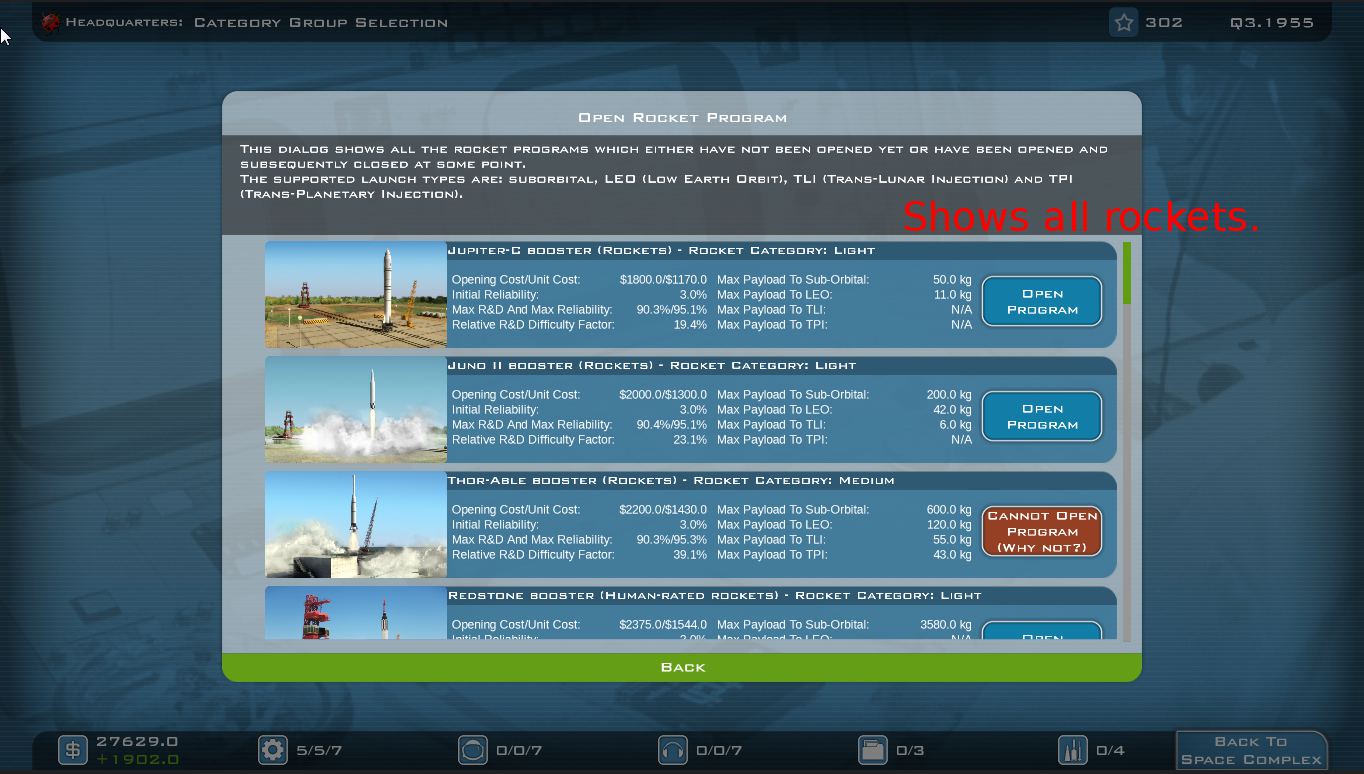Click Jupiter-C cost $1800.0/$1170.0

click(x=663, y=280)
